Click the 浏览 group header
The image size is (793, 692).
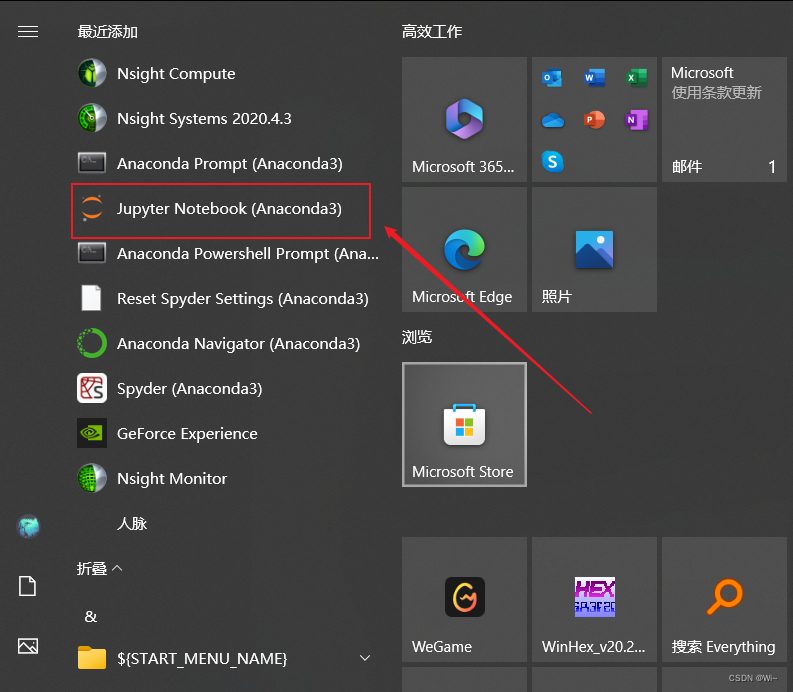click(x=417, y=337)
